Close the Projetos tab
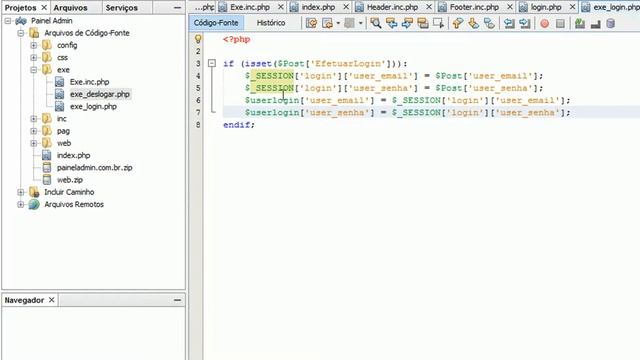 tap(44, 7)
